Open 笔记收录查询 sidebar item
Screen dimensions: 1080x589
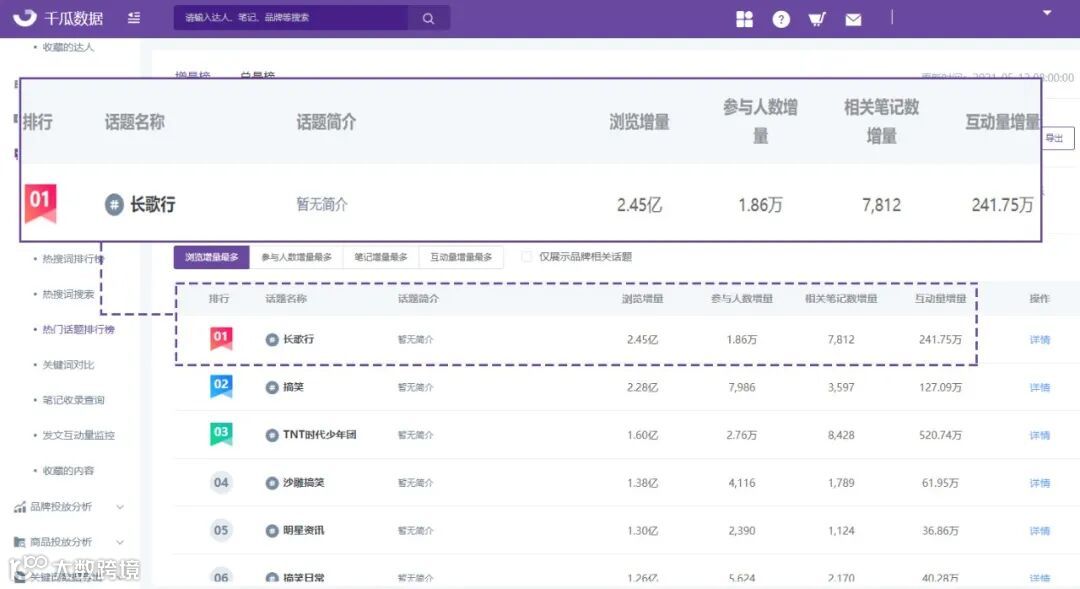73,400
